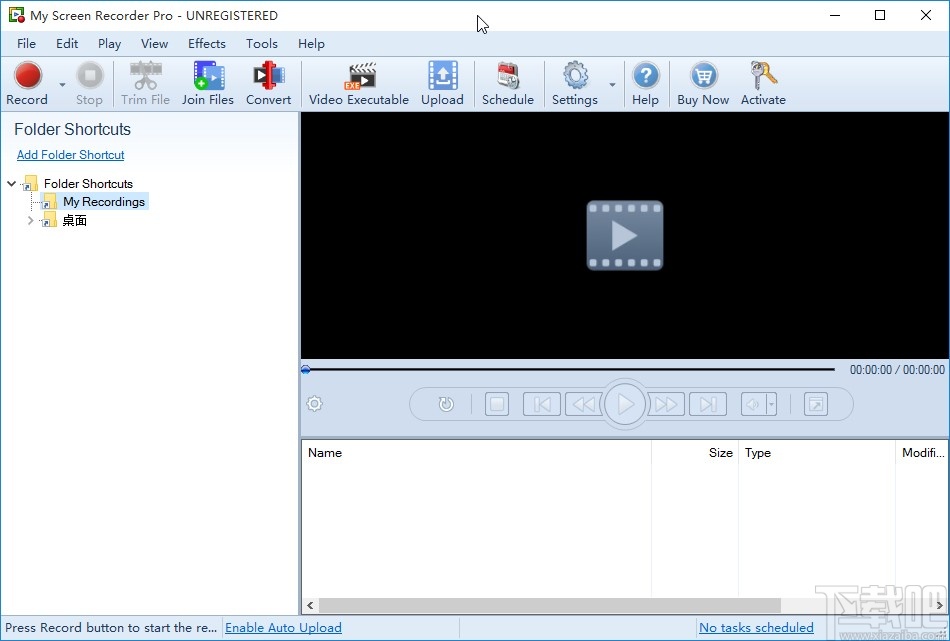
Task: Click the Activate keys icon
Action: point(763,84)
